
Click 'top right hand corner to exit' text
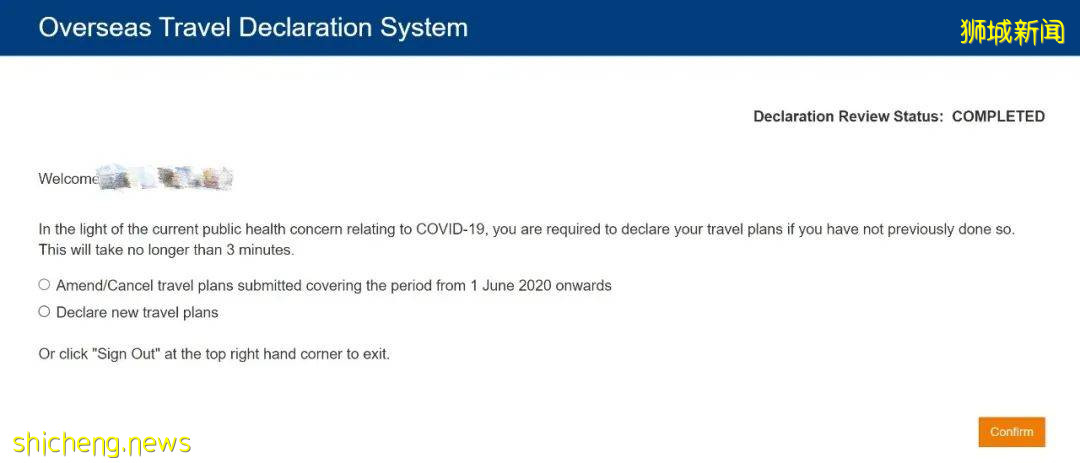304,354
